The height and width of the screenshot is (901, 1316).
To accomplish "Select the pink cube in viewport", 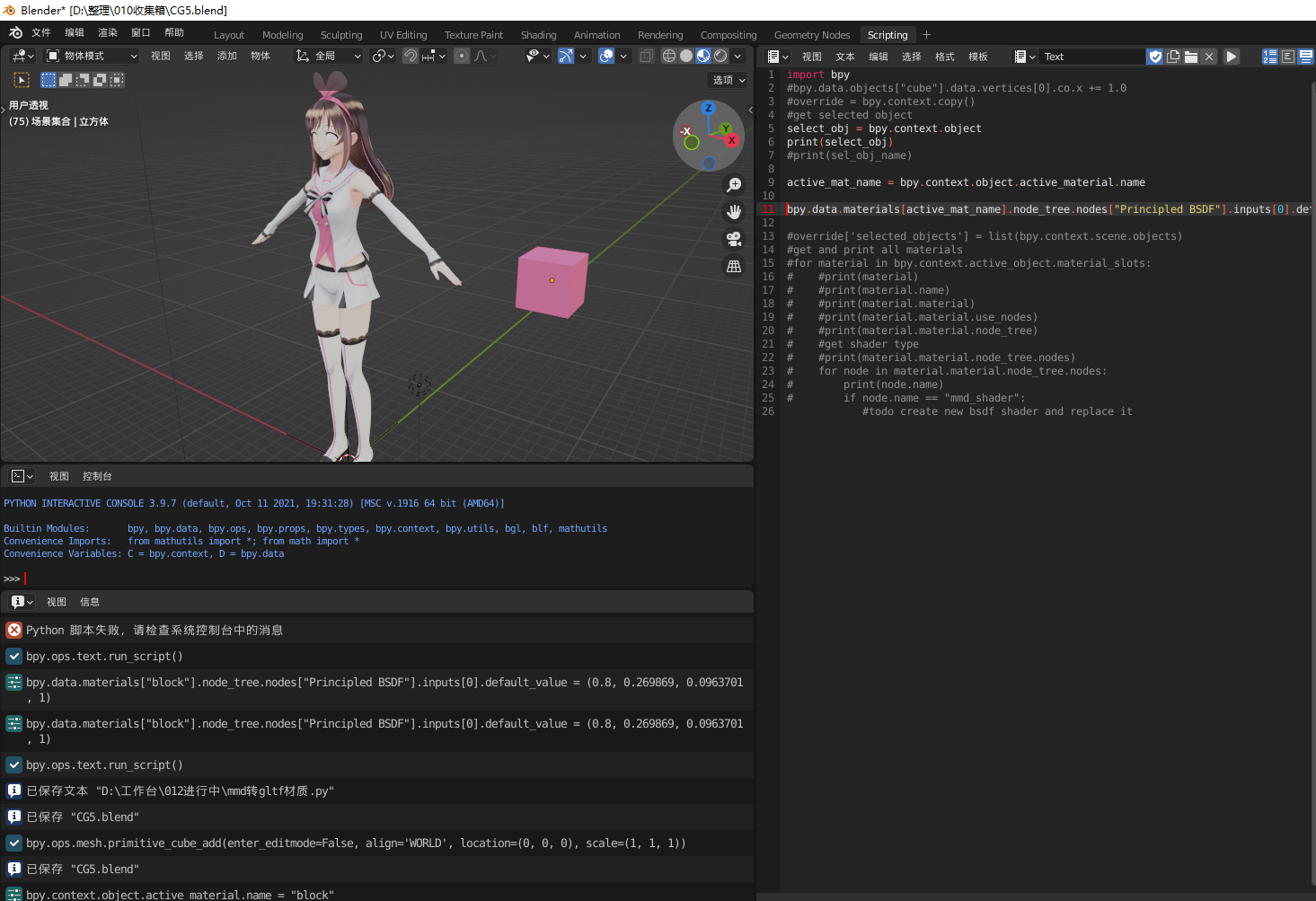I will coord(551,281).
